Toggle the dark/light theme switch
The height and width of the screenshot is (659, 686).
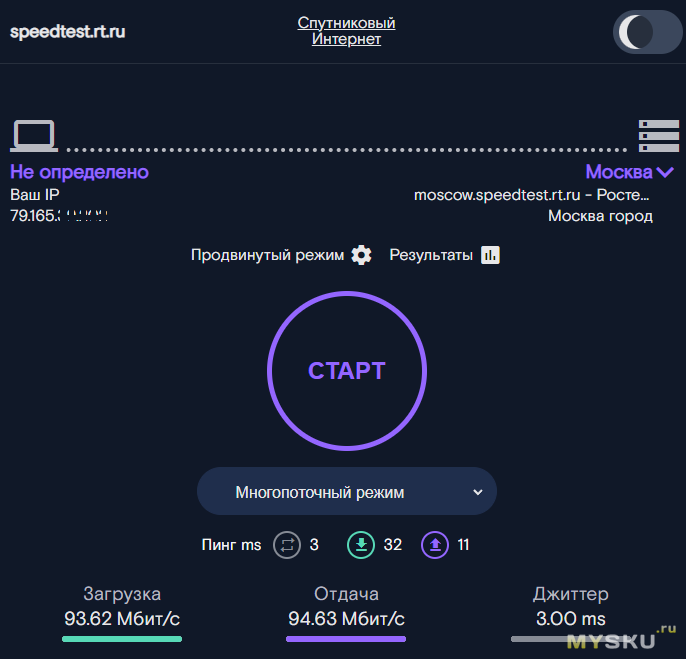click(x=646, y=32)
